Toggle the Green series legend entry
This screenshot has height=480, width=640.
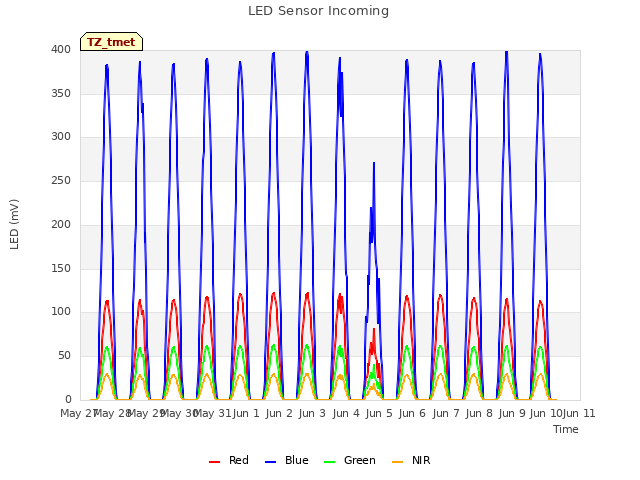[x=350, y=460]
